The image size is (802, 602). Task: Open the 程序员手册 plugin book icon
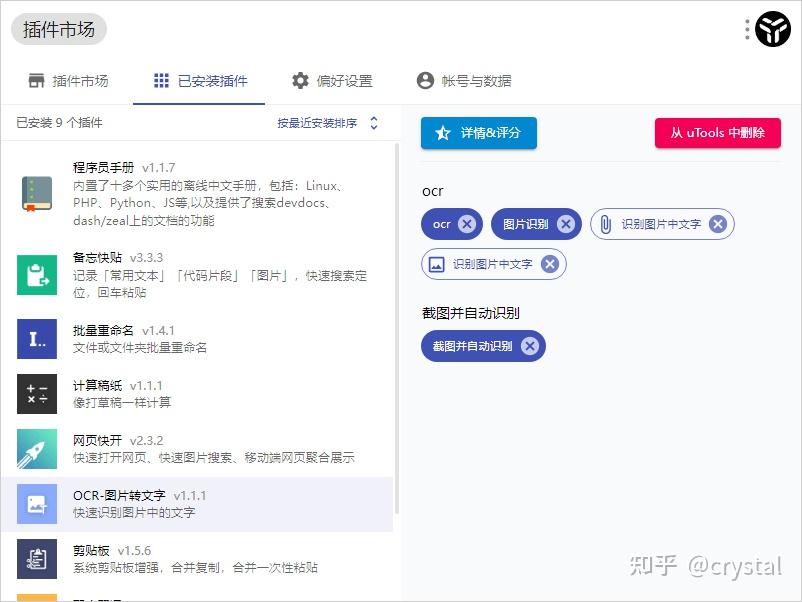pyautogui.click(x=36, y=193)
